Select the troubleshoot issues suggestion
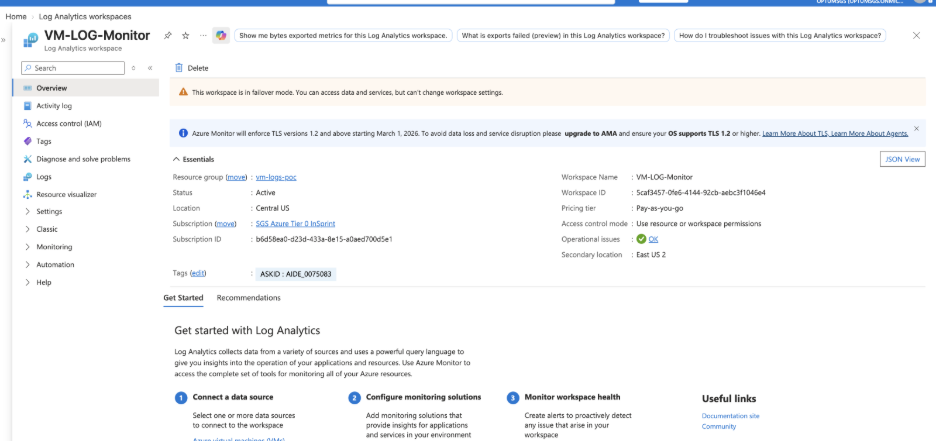The width and height of the screenshot is (936, 441). 780,36
